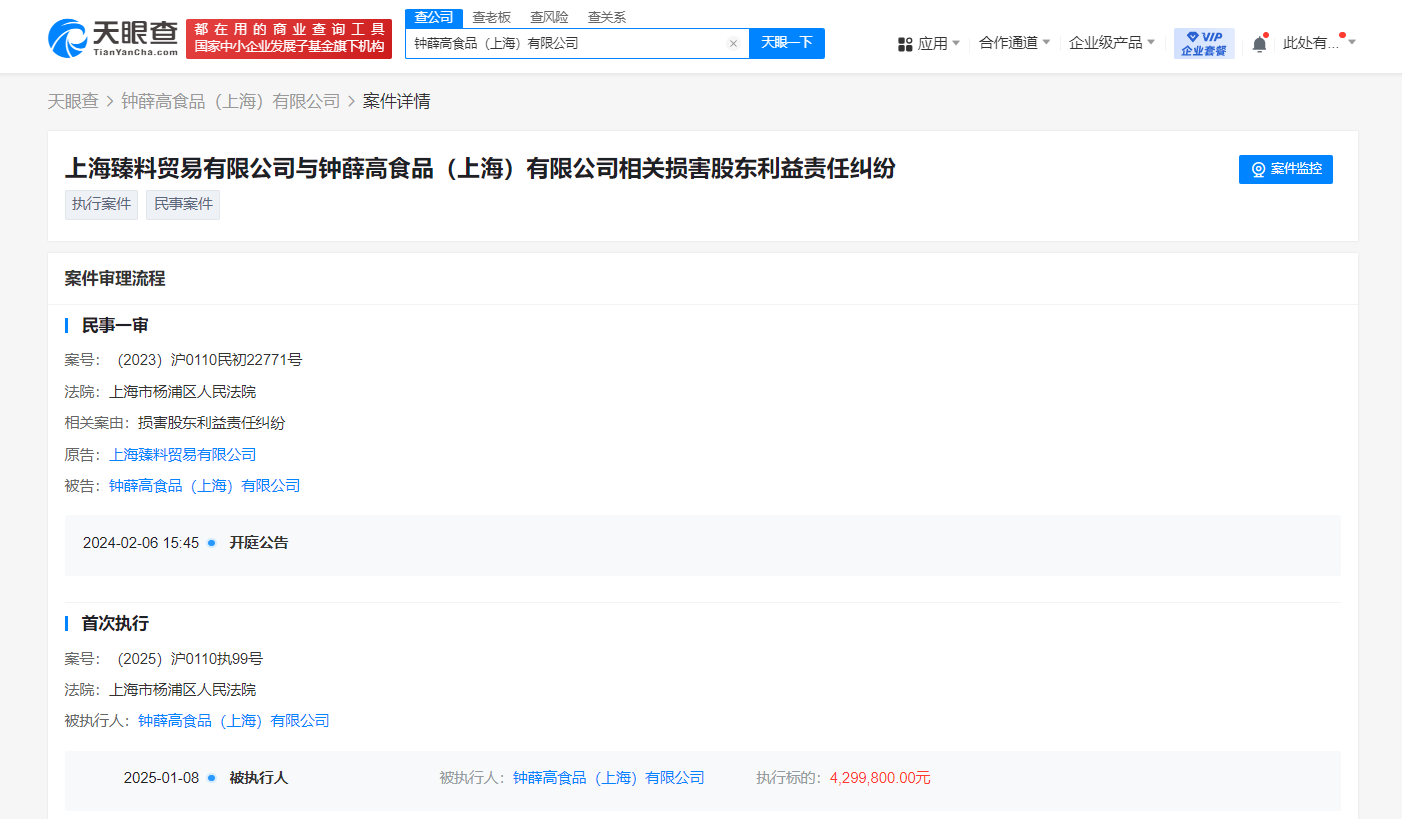Screen dimensions: 1402x819
Task: Click case number (2025) 沪0110执99号
Action: click(187, 658)
